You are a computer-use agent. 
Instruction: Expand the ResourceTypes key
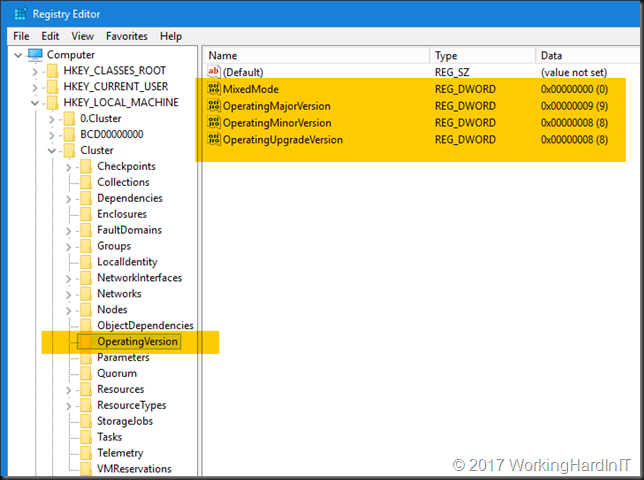click(x=69, y=406)
